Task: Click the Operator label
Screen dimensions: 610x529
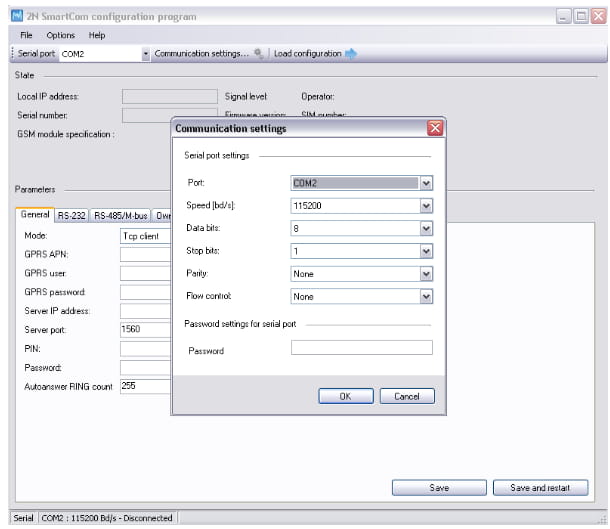Action: [318, 96]
